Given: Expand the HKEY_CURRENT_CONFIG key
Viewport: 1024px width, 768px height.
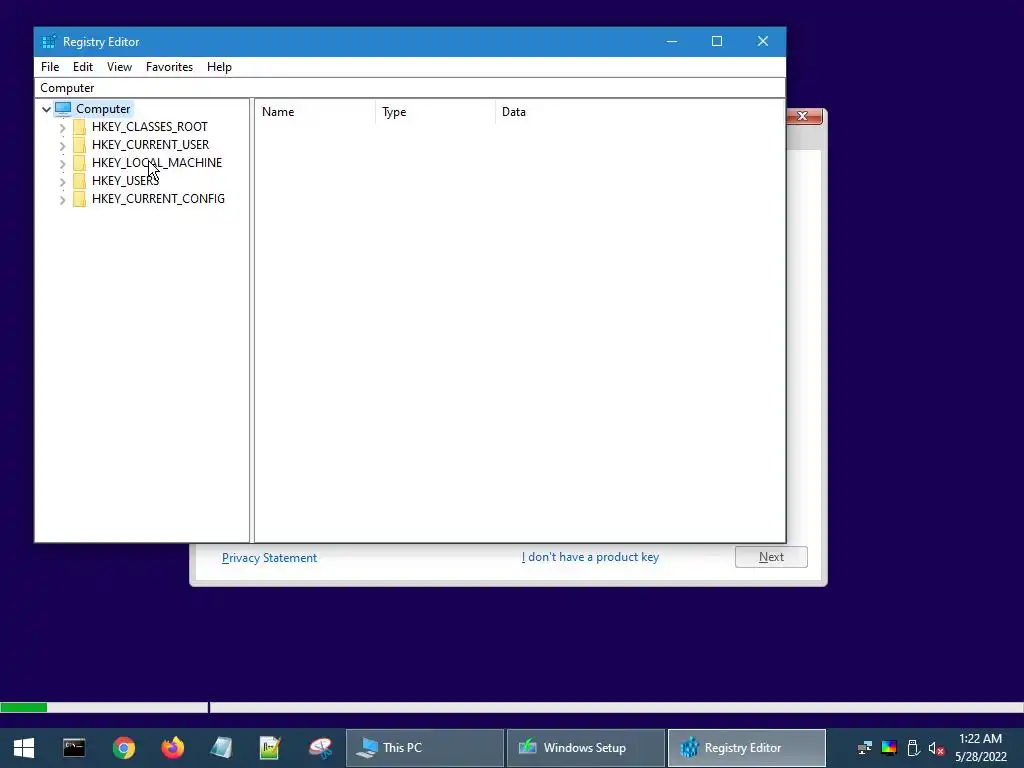Looking at the screenshot, I should pos(62,200).
